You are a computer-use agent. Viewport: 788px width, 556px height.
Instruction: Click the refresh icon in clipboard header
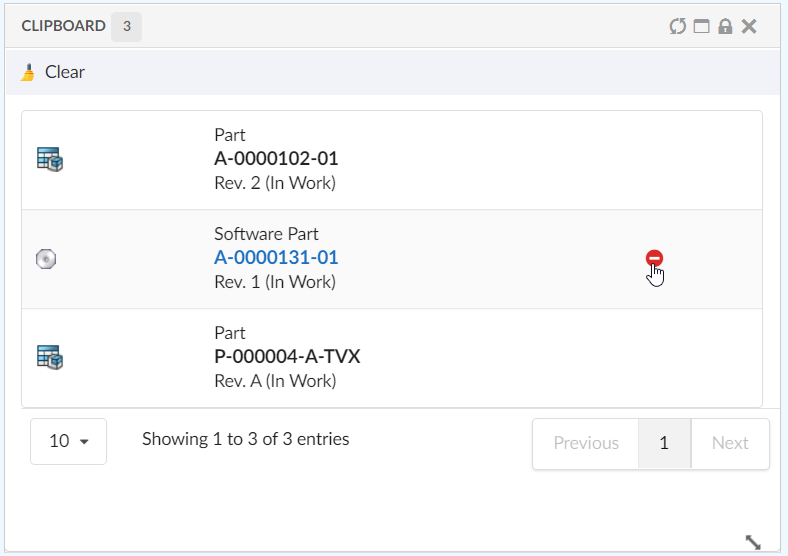[x=677, y=26]
